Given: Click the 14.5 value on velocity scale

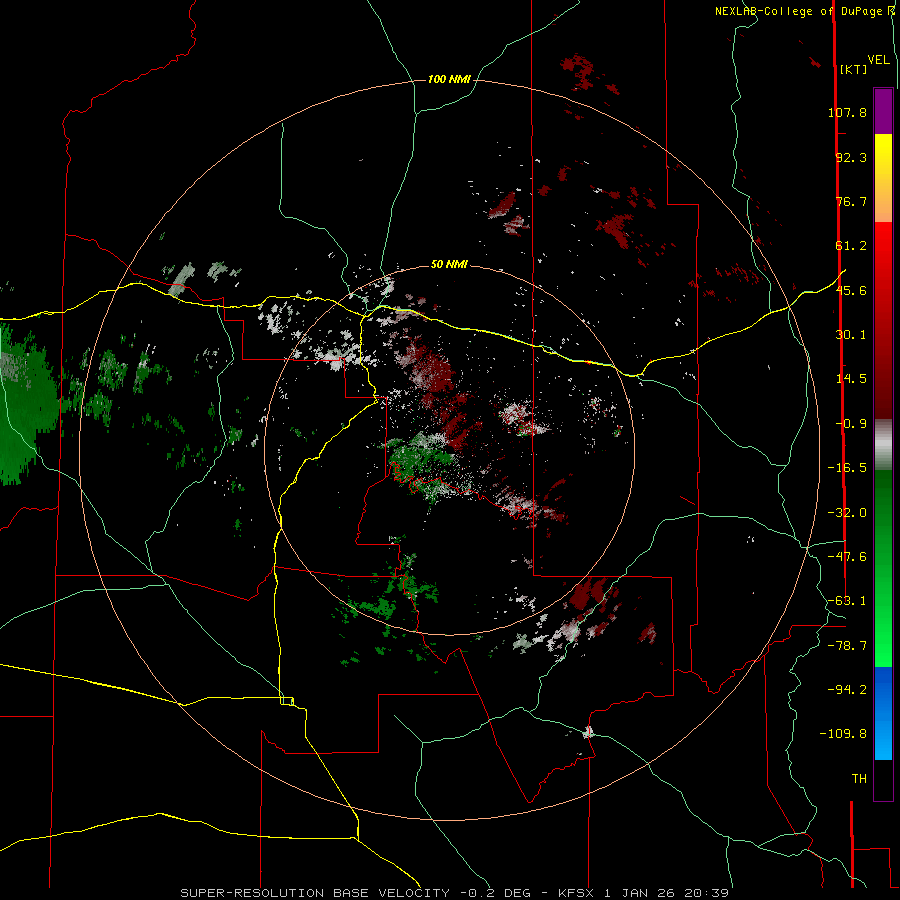Looking at the screenshot, I should click(x=851, y=379).
